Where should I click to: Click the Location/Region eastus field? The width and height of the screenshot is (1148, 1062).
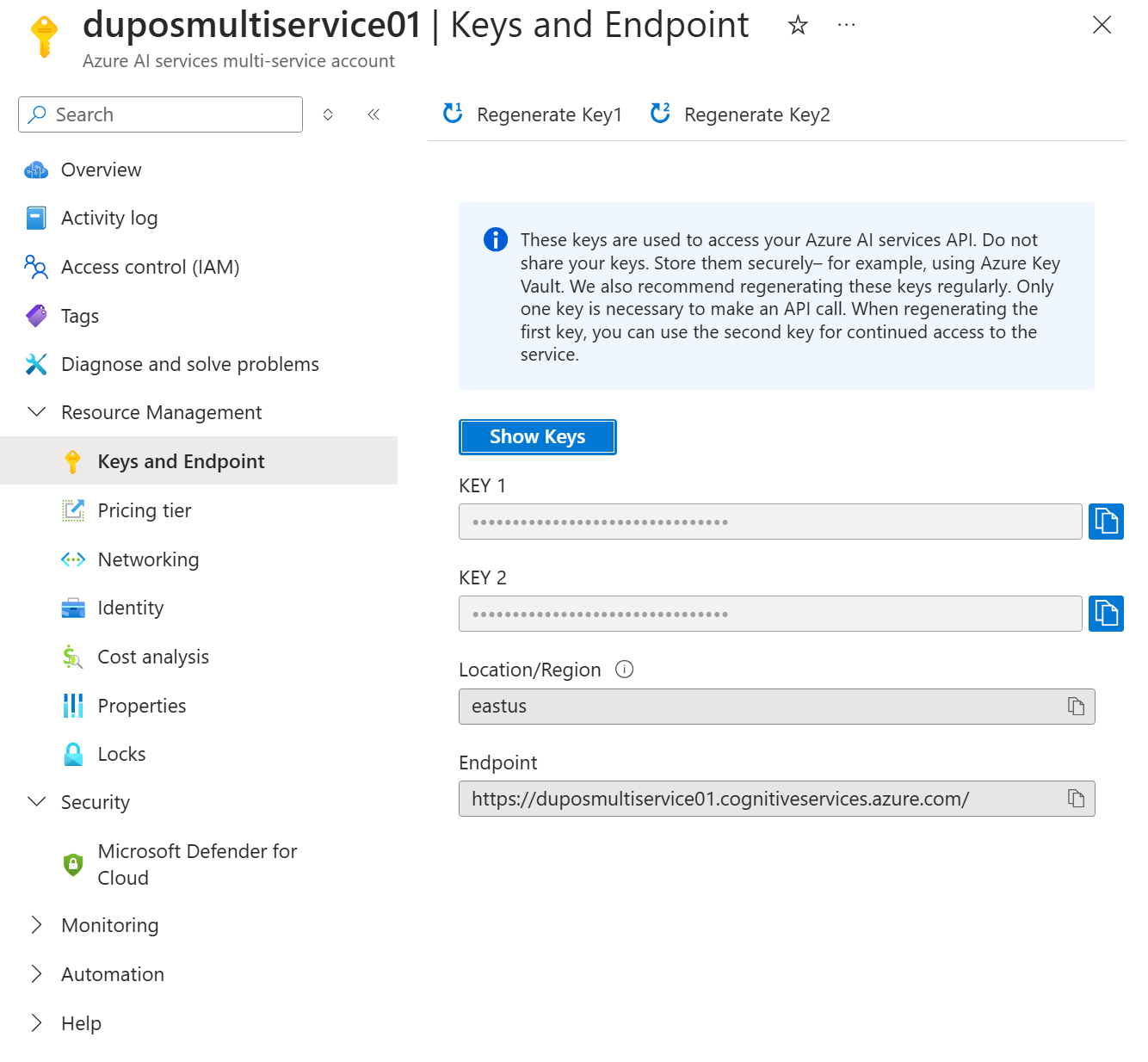pos(776,707)
